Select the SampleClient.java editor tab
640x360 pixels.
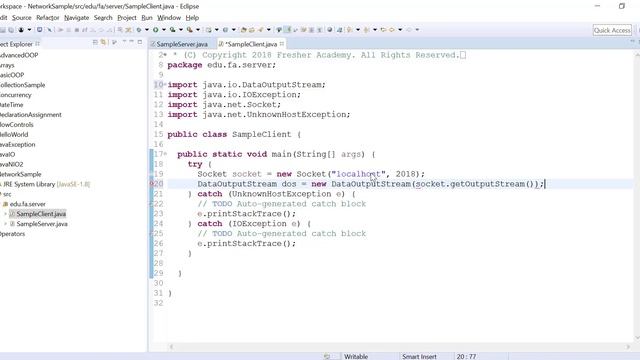pos(251,44)
